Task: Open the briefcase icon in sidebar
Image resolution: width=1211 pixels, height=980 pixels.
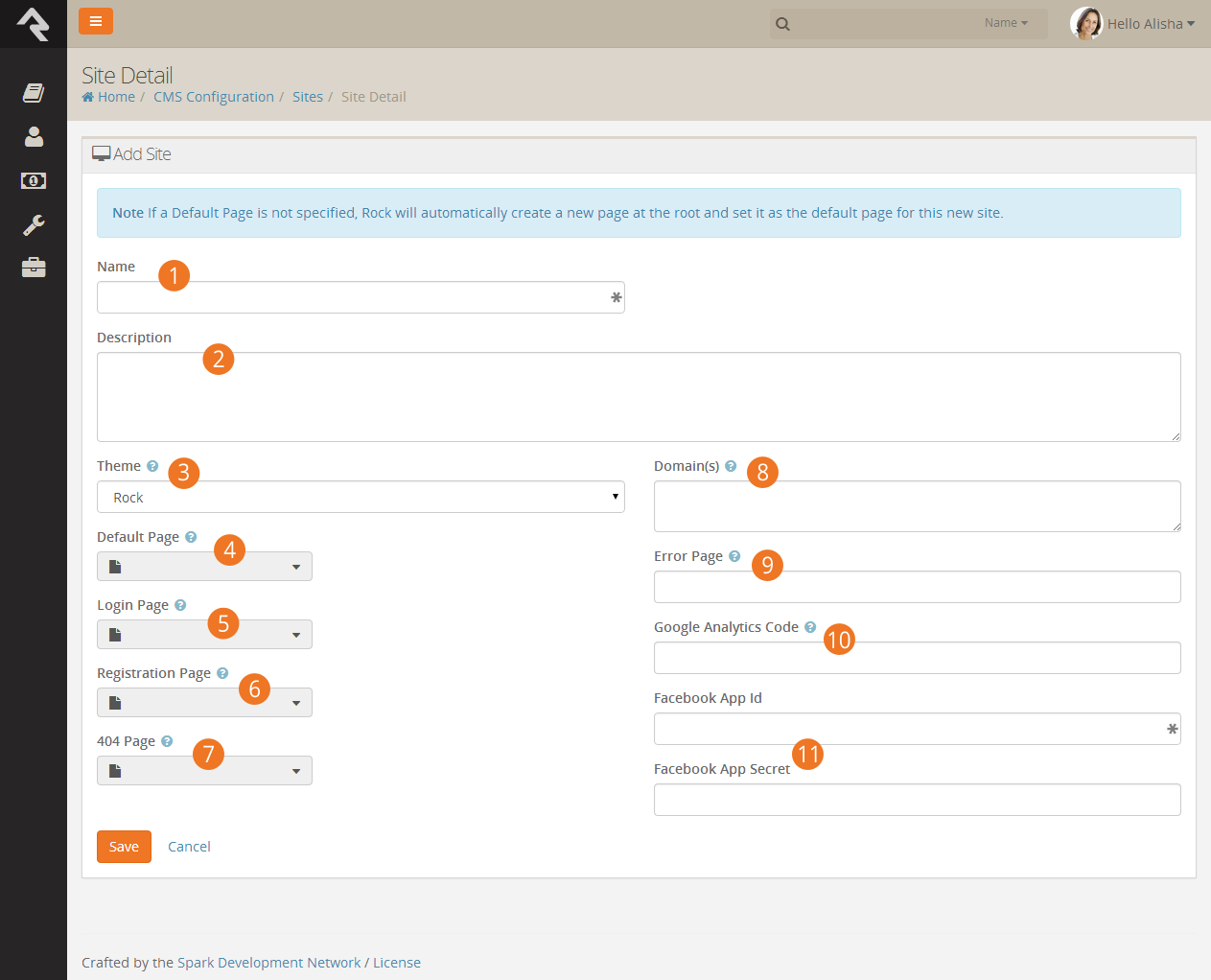Action: click(34, 268)
